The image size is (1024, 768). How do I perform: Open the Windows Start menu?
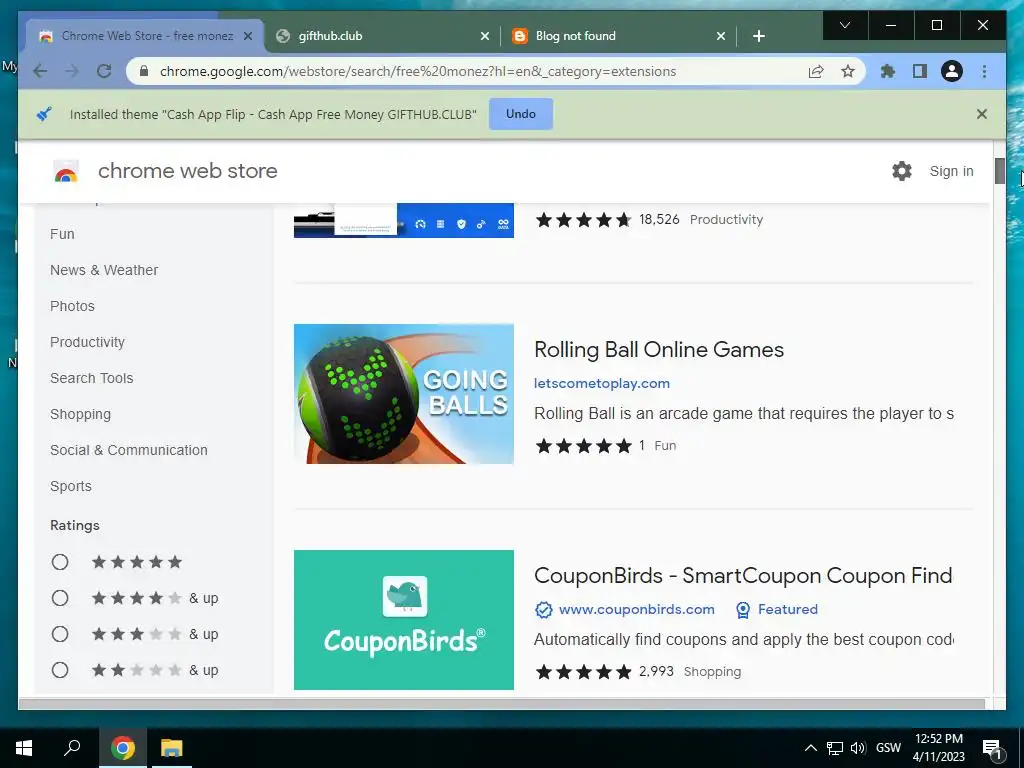click(x=24, y=748)
